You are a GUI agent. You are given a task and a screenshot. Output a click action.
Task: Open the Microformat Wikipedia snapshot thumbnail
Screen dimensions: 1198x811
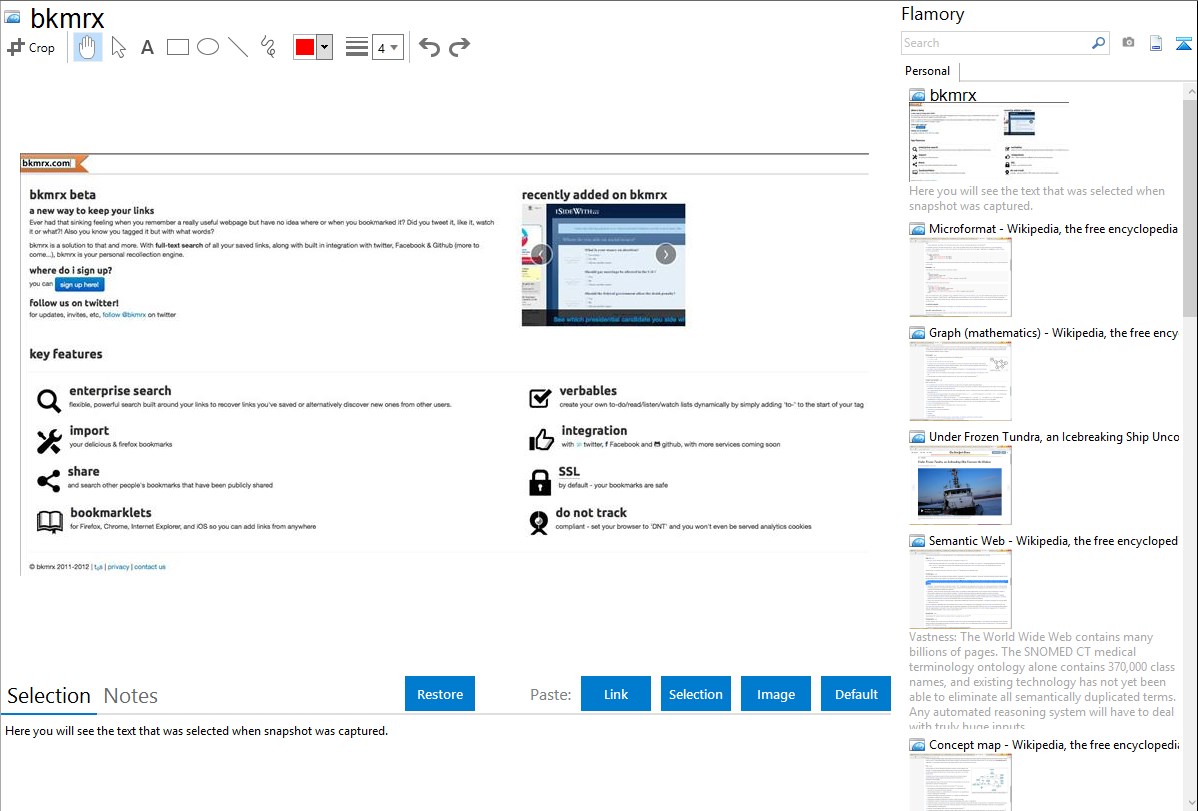pyautogui.click(x=960, y=277)
